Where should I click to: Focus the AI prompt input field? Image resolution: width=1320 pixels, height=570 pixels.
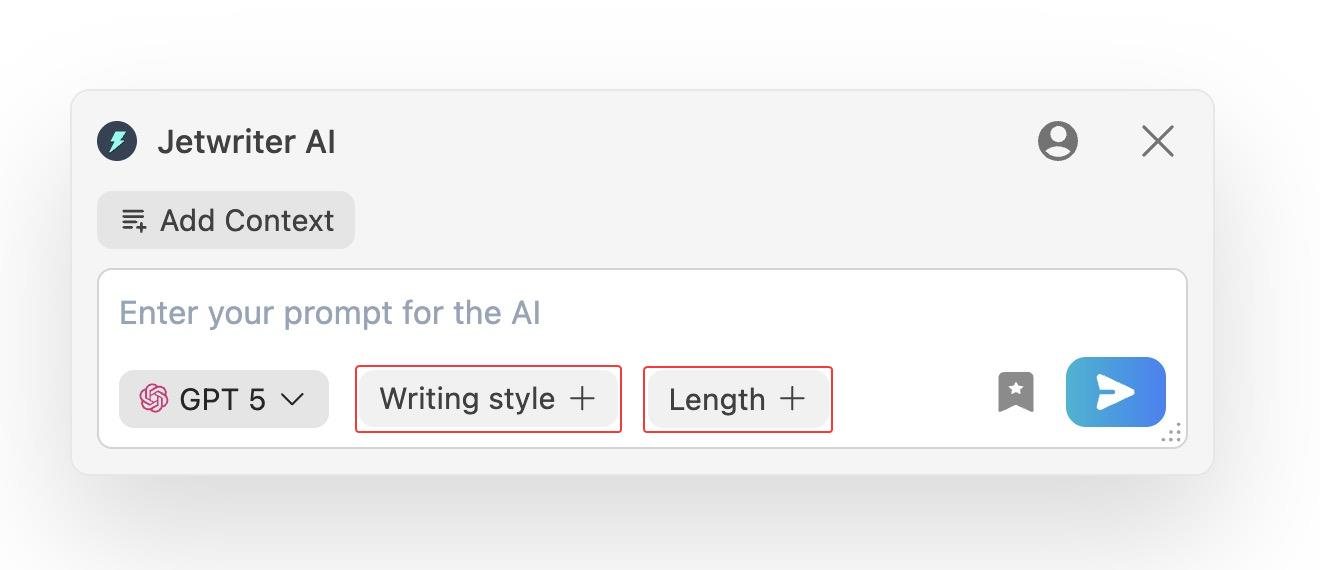tap(640, 313)
